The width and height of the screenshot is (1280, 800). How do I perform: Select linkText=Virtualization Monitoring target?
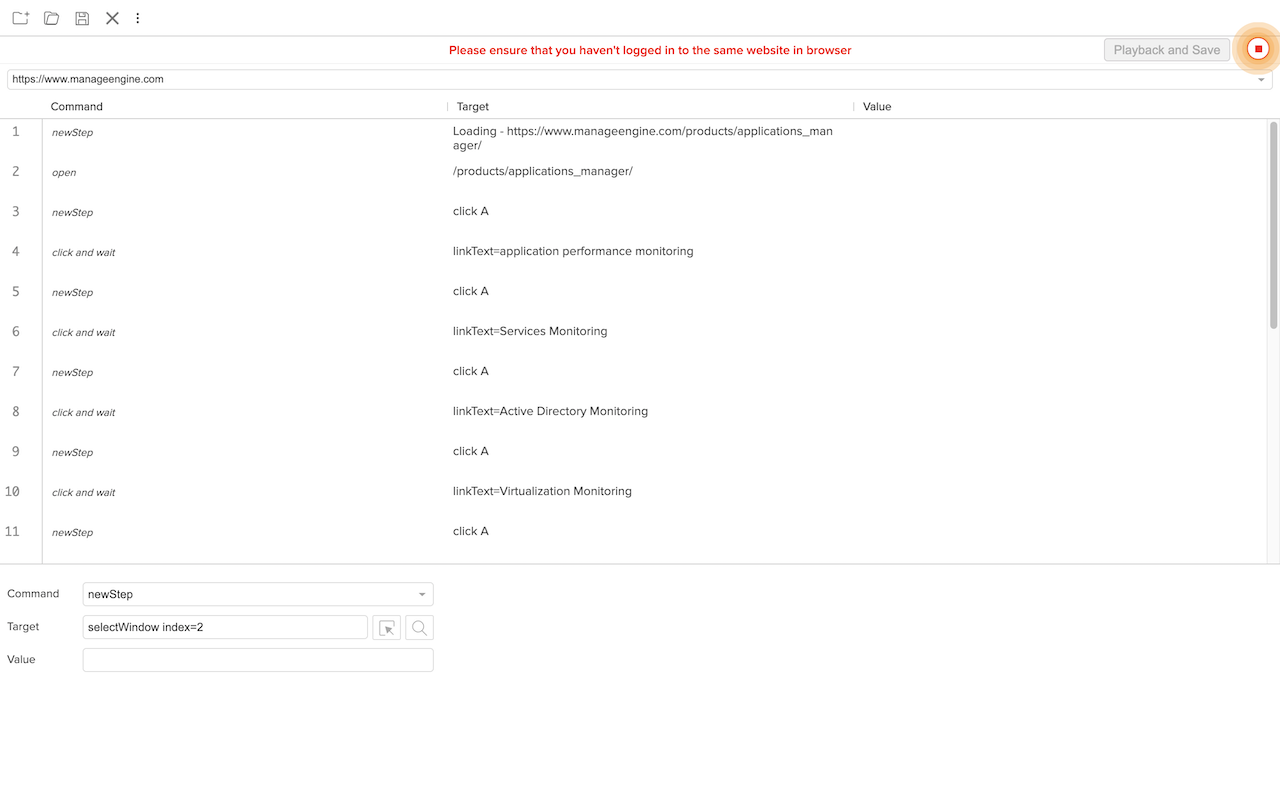pos(542,491)
